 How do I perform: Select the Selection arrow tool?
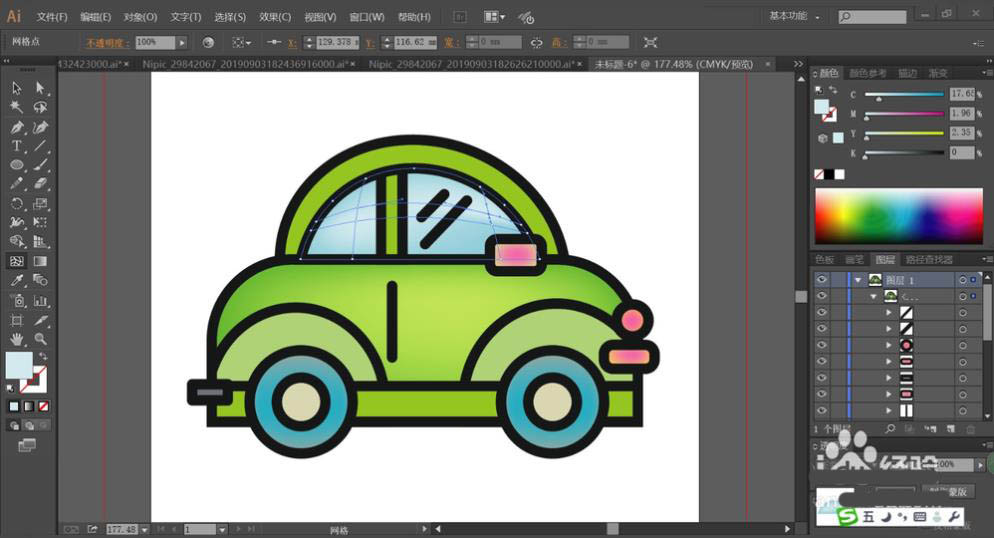(x=17, y=88)
